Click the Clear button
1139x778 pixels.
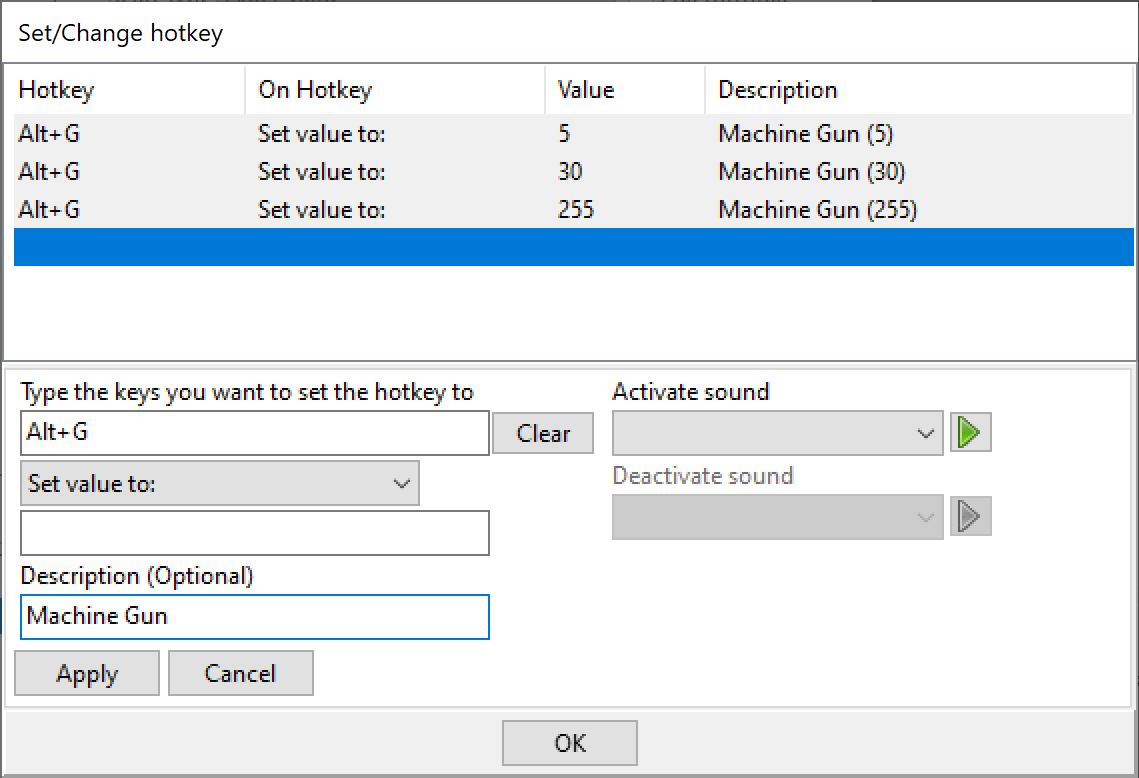(x=543, y=434)
